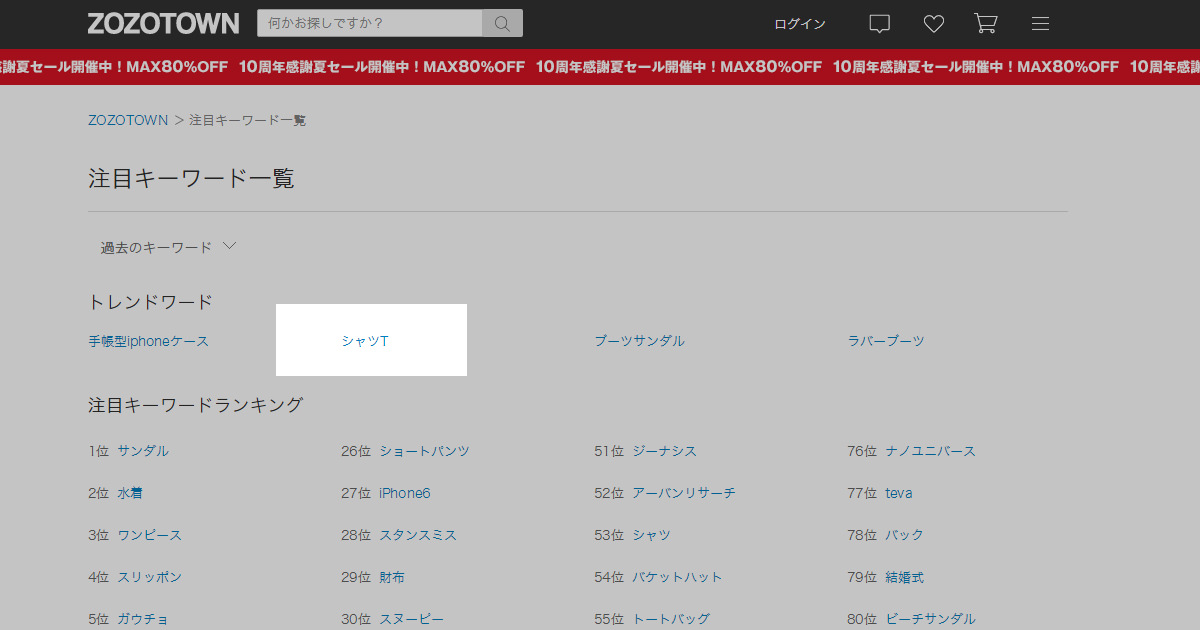The image size is (1200, 630).
Task: Select rank 76 keyword ナノユニバース
Action: click(x=930, y=451)
